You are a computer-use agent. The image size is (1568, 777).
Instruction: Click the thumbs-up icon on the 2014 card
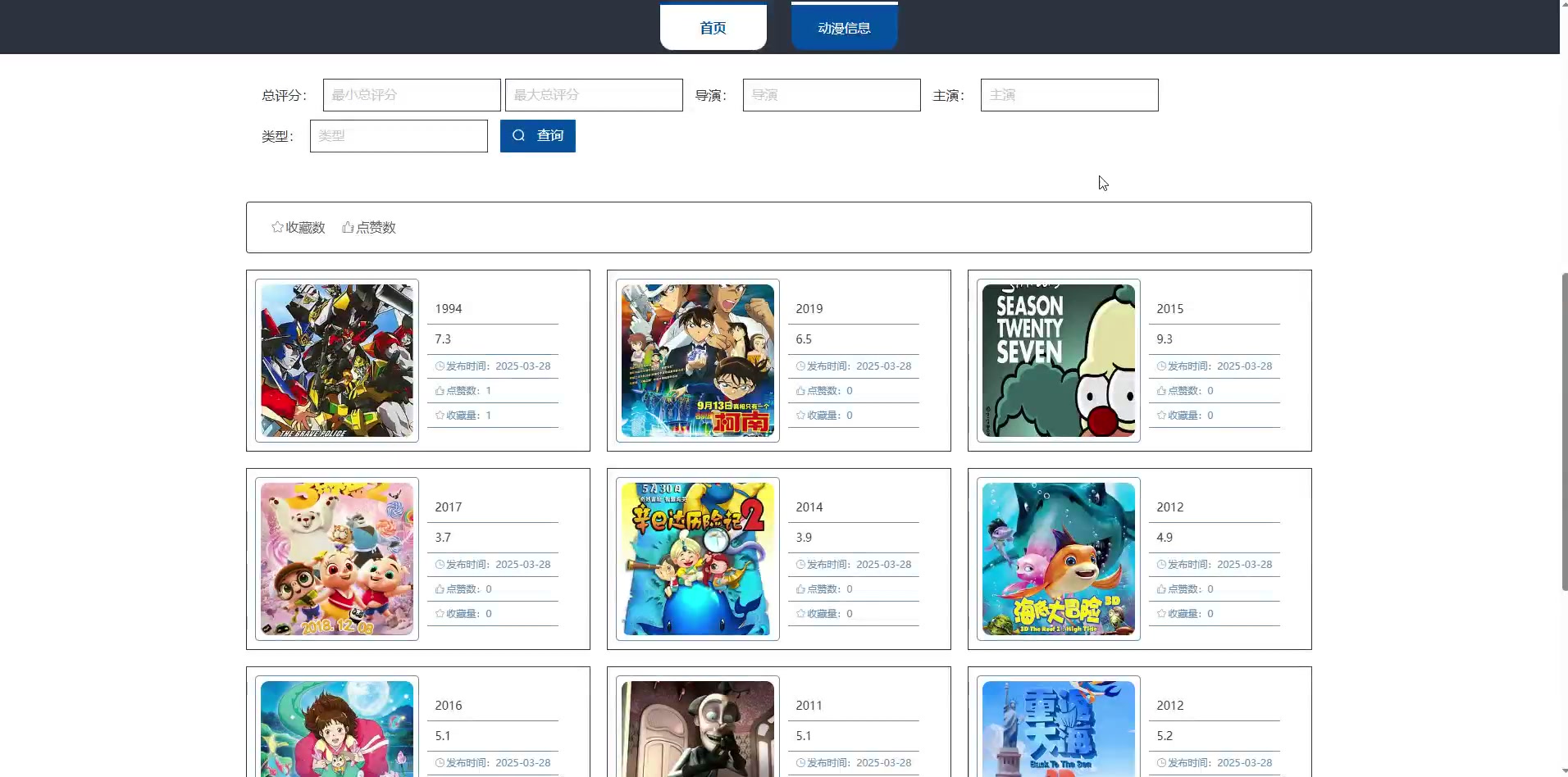click(800, 589)
